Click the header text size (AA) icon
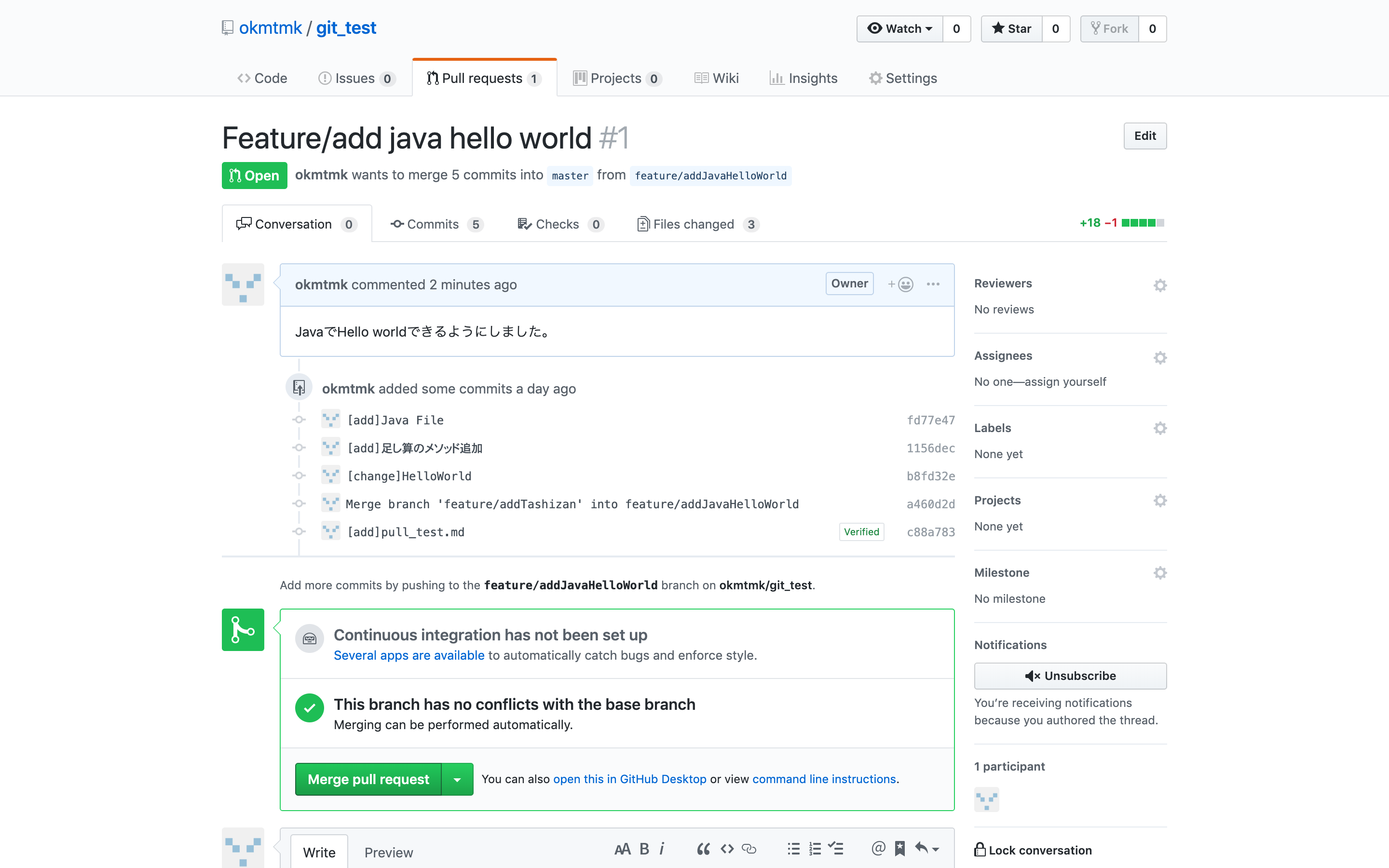 (x=622, y=849)
